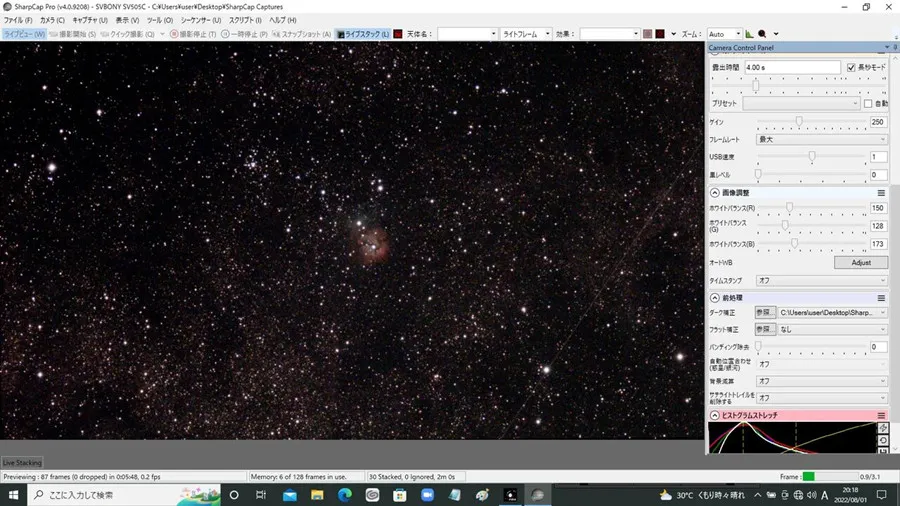
Task: Click 一時停止 (P) pause button
Action: [245, 34]
